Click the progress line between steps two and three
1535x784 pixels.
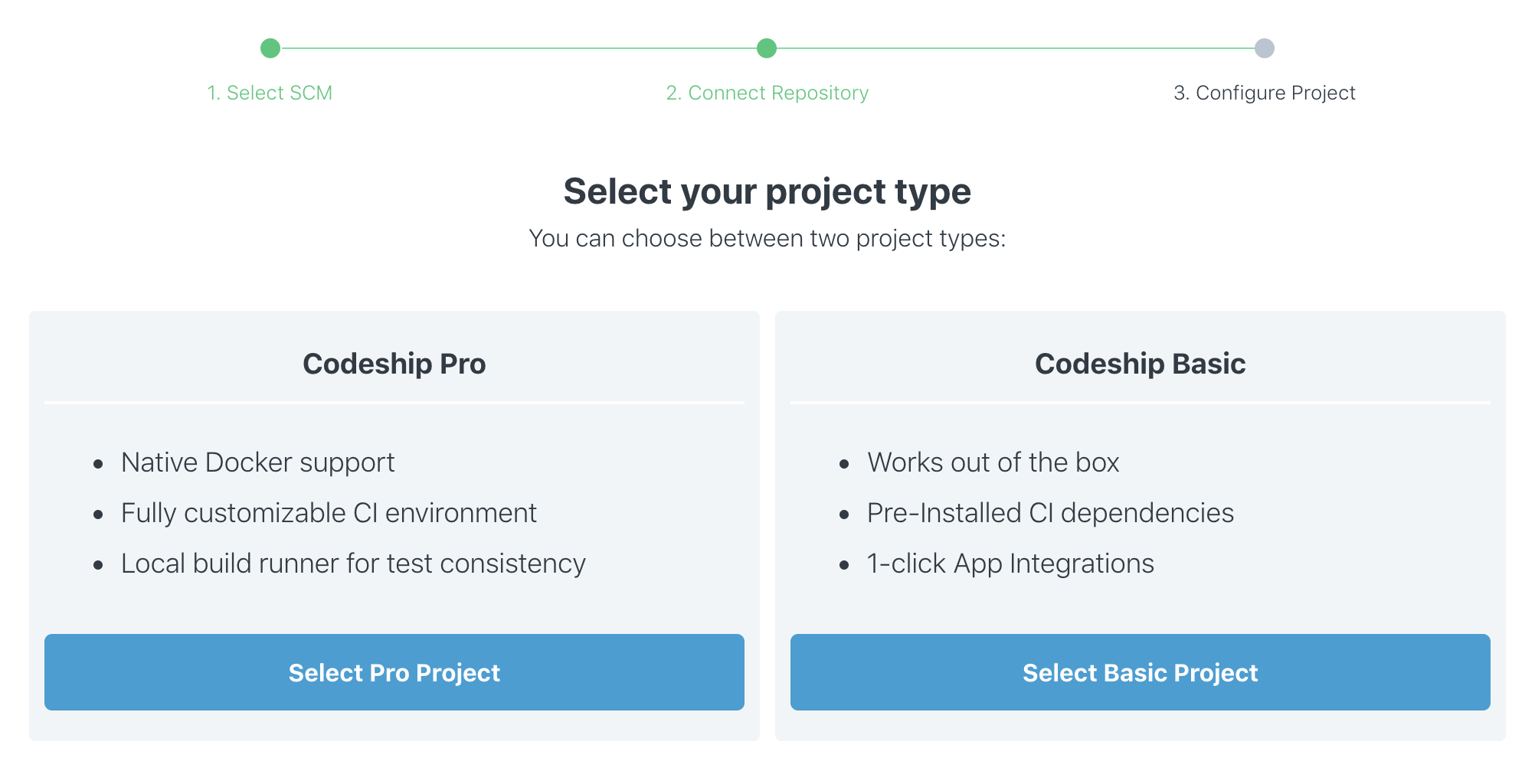pyautogui.click(x=1016, y=48)
